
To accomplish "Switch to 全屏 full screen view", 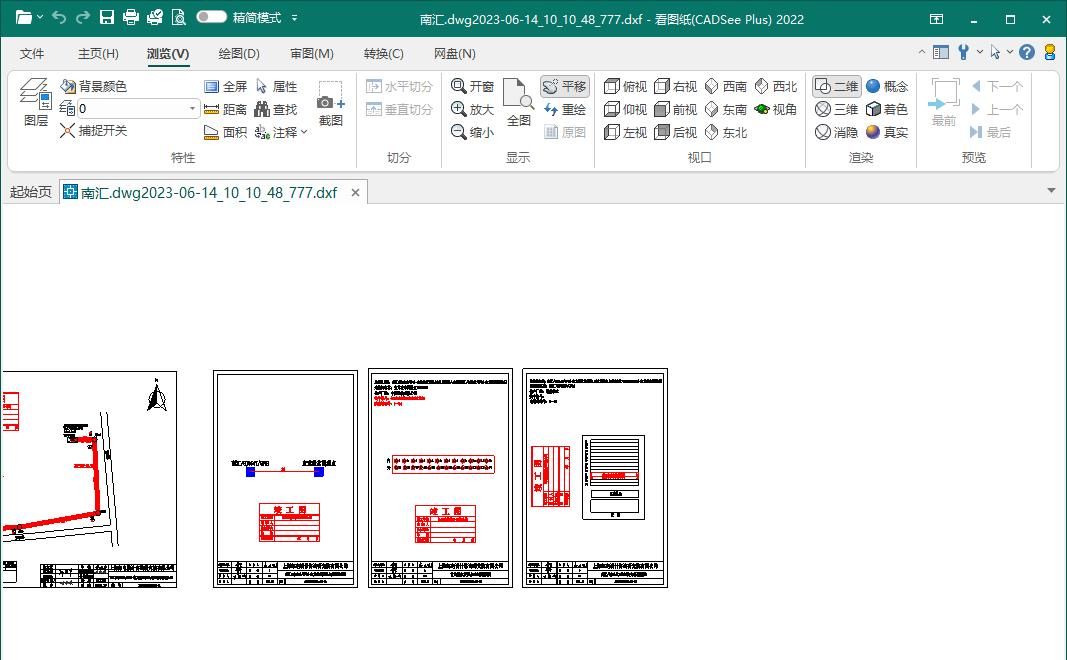I will point(225,86).
